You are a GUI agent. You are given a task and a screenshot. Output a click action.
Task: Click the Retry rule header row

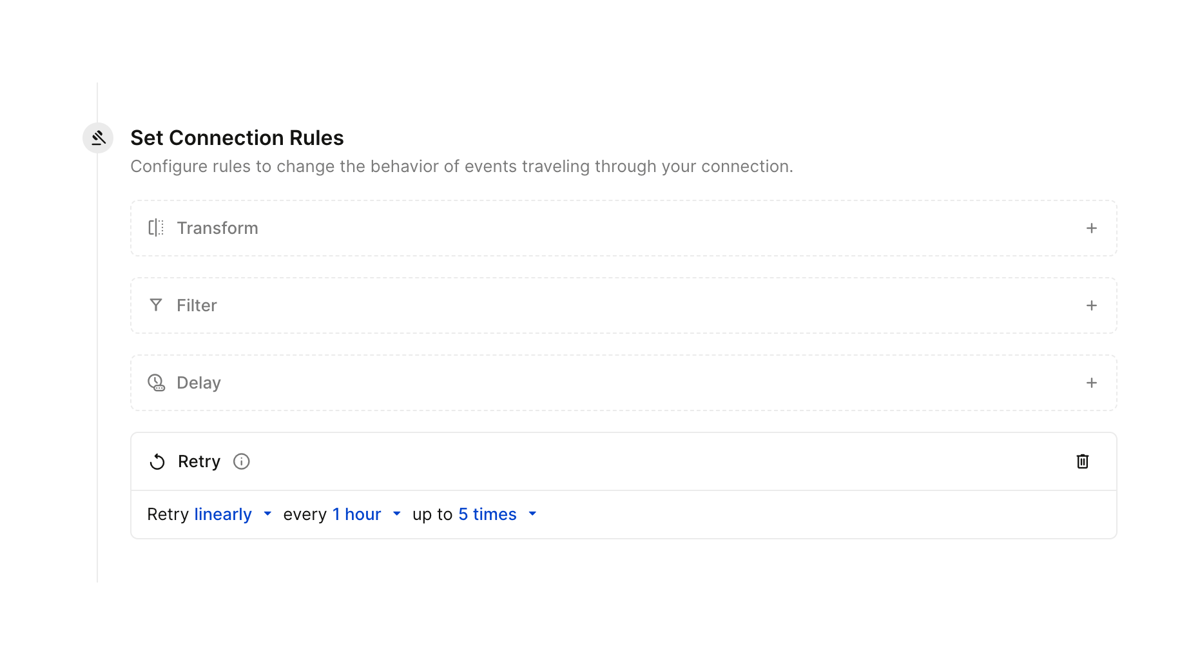600,461
